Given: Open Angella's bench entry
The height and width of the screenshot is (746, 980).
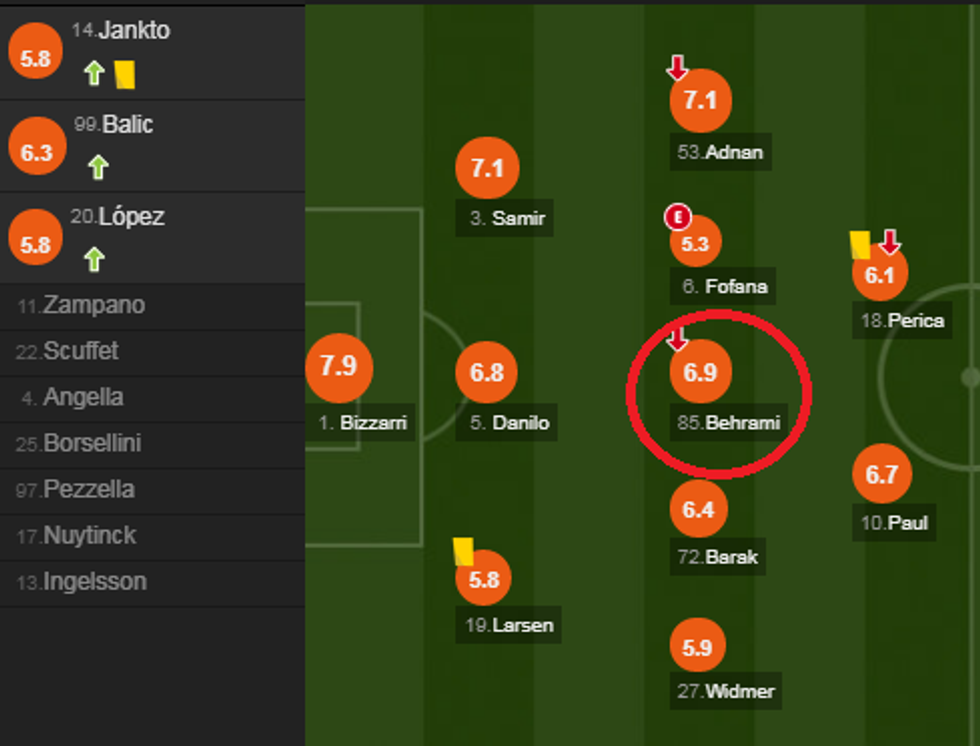Looking at the screenshot, I should tap(82, 397).
